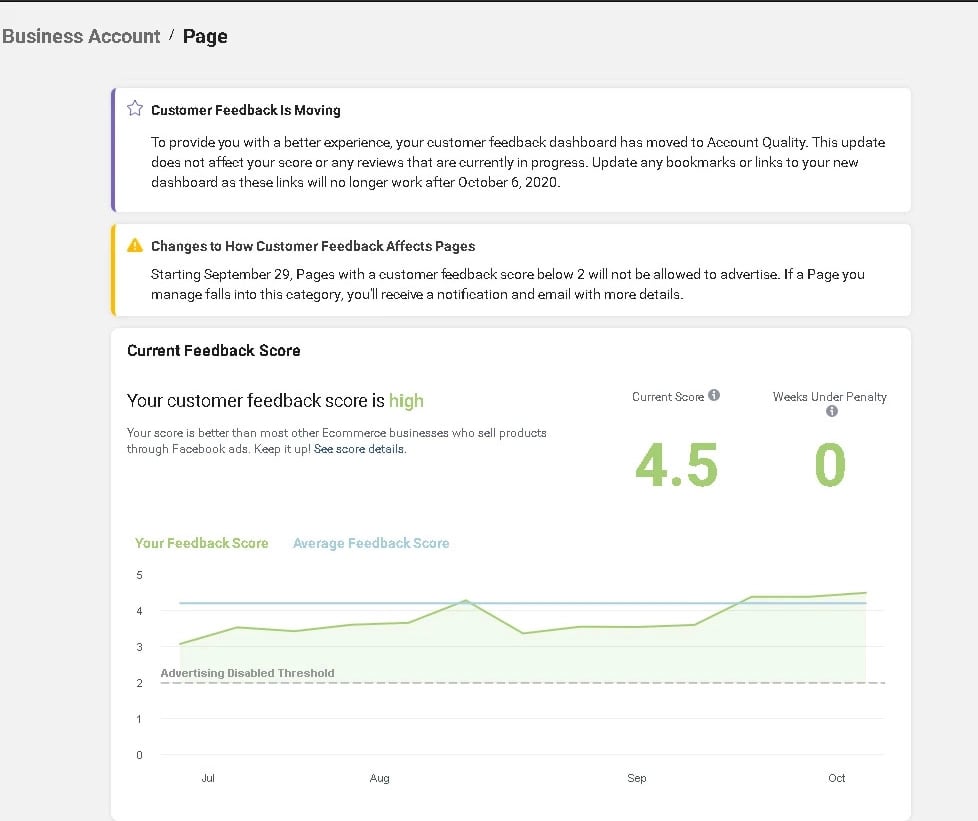Click the Customer Feedback Is Moving heading
The height and width of the screenshot is (821, 978).
click(x=245, y=110)
